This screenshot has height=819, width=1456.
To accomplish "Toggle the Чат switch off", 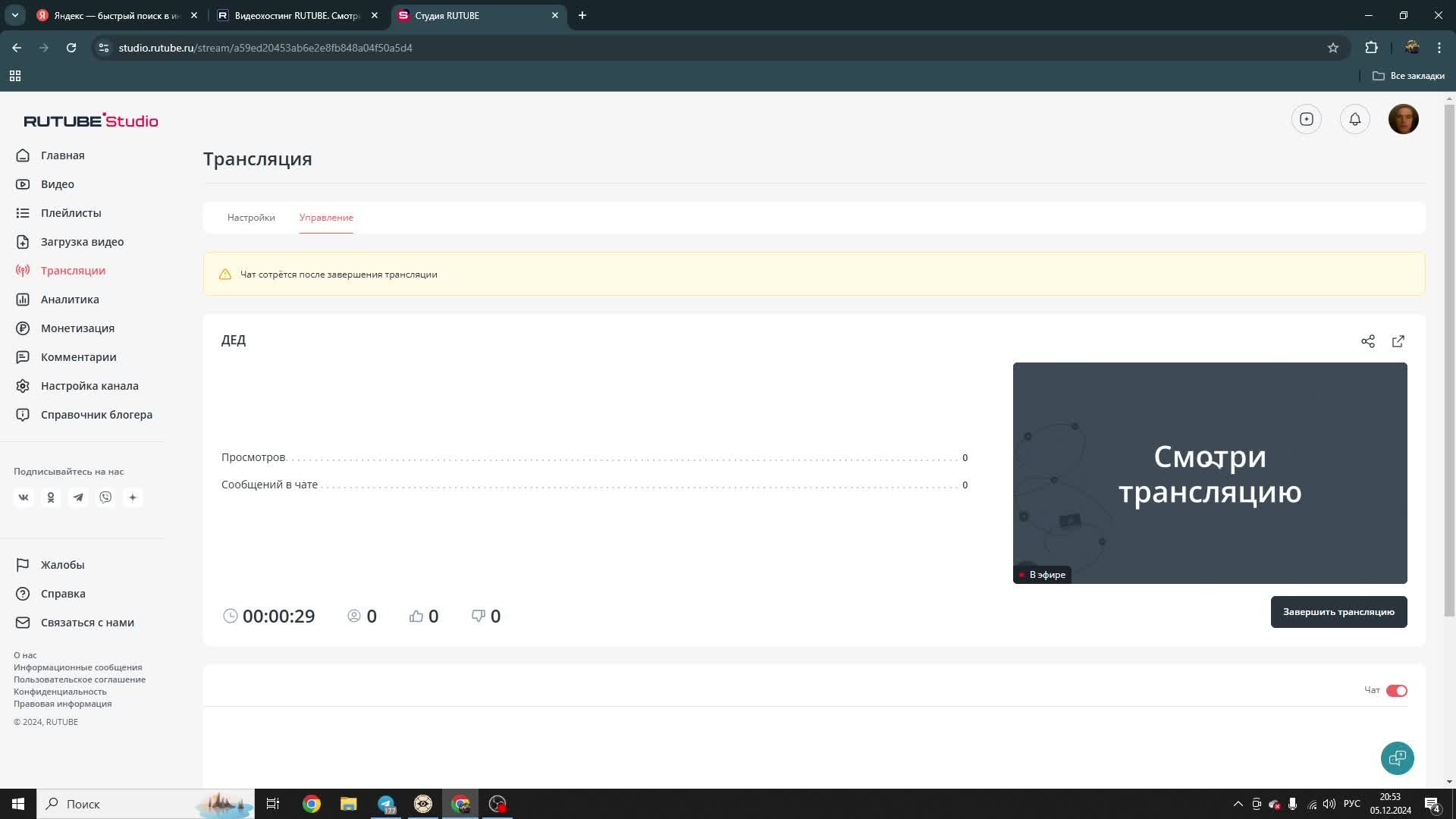I will 1396,690.
